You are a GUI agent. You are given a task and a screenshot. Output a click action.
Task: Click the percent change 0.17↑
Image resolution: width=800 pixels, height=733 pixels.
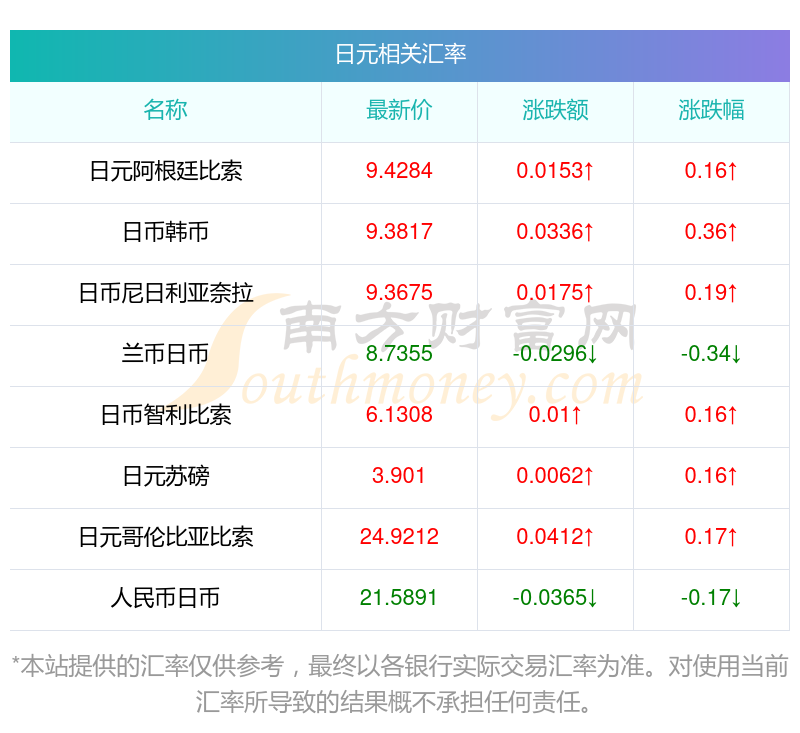(711, 537)
